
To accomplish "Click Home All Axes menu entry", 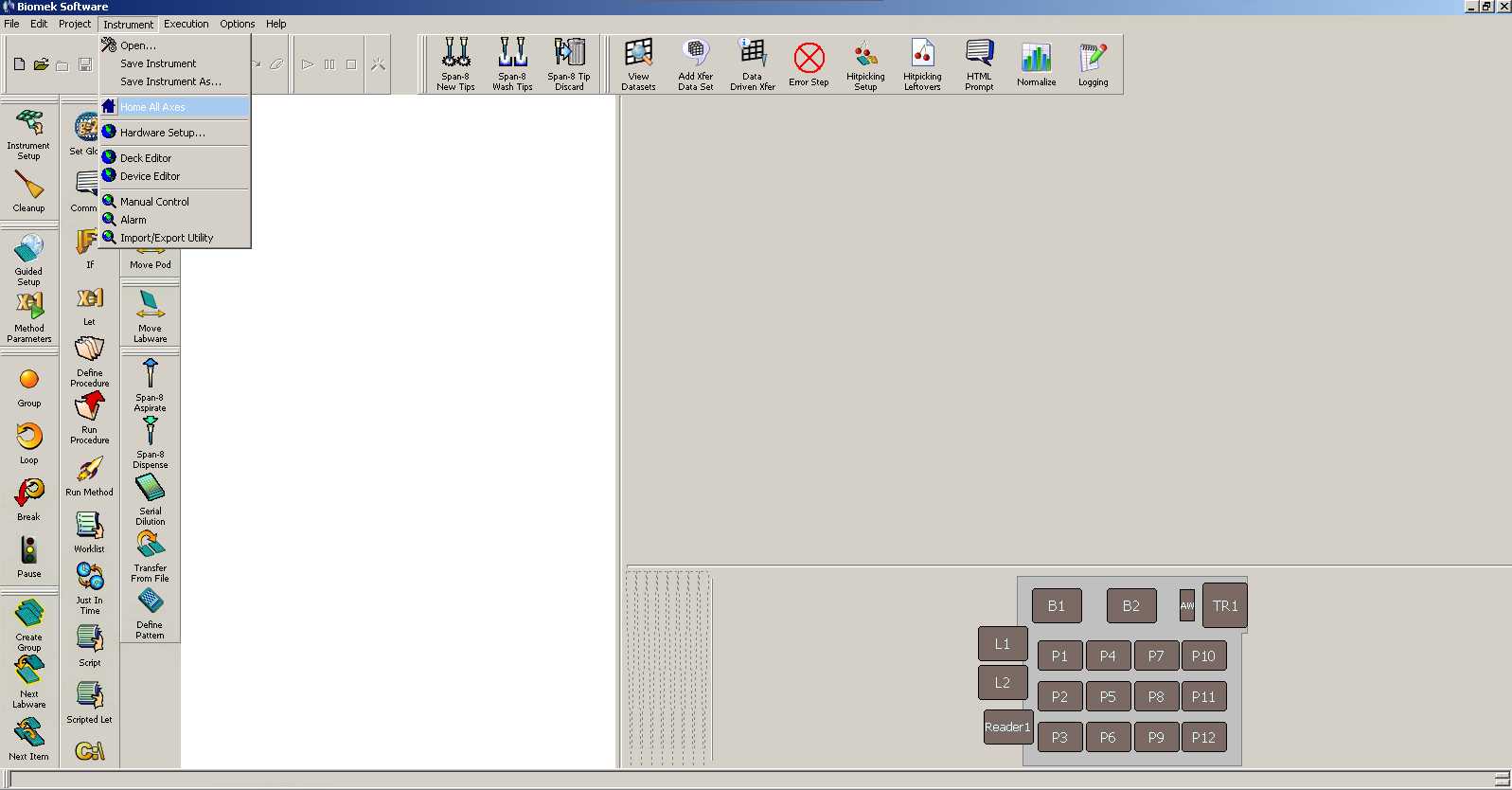I will (174, 107).
